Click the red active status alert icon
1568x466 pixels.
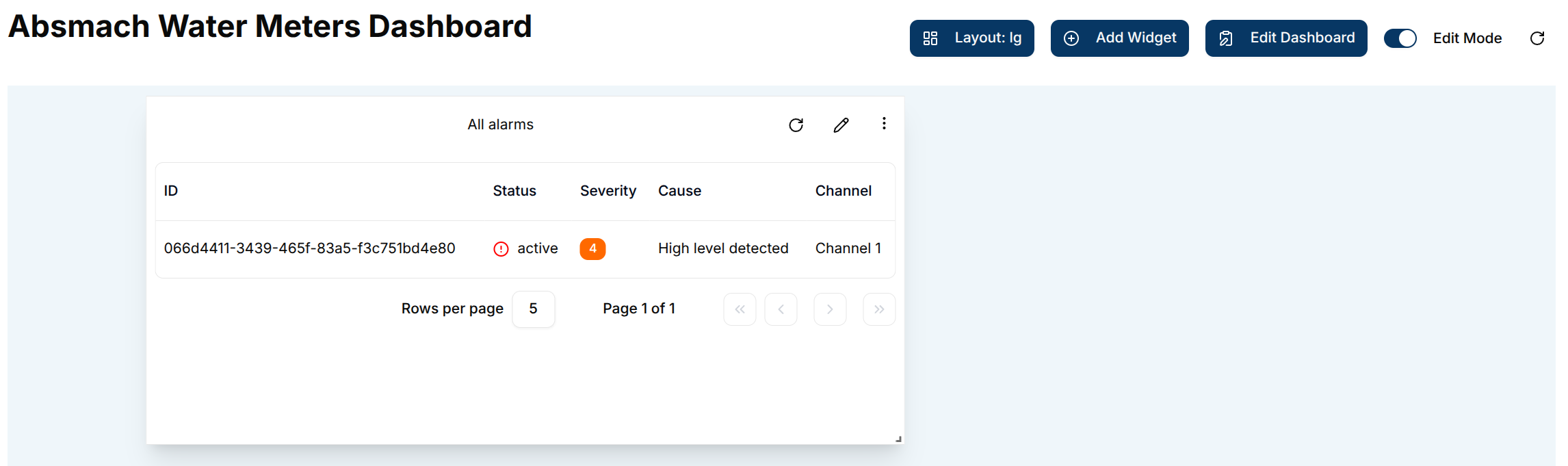501,249
